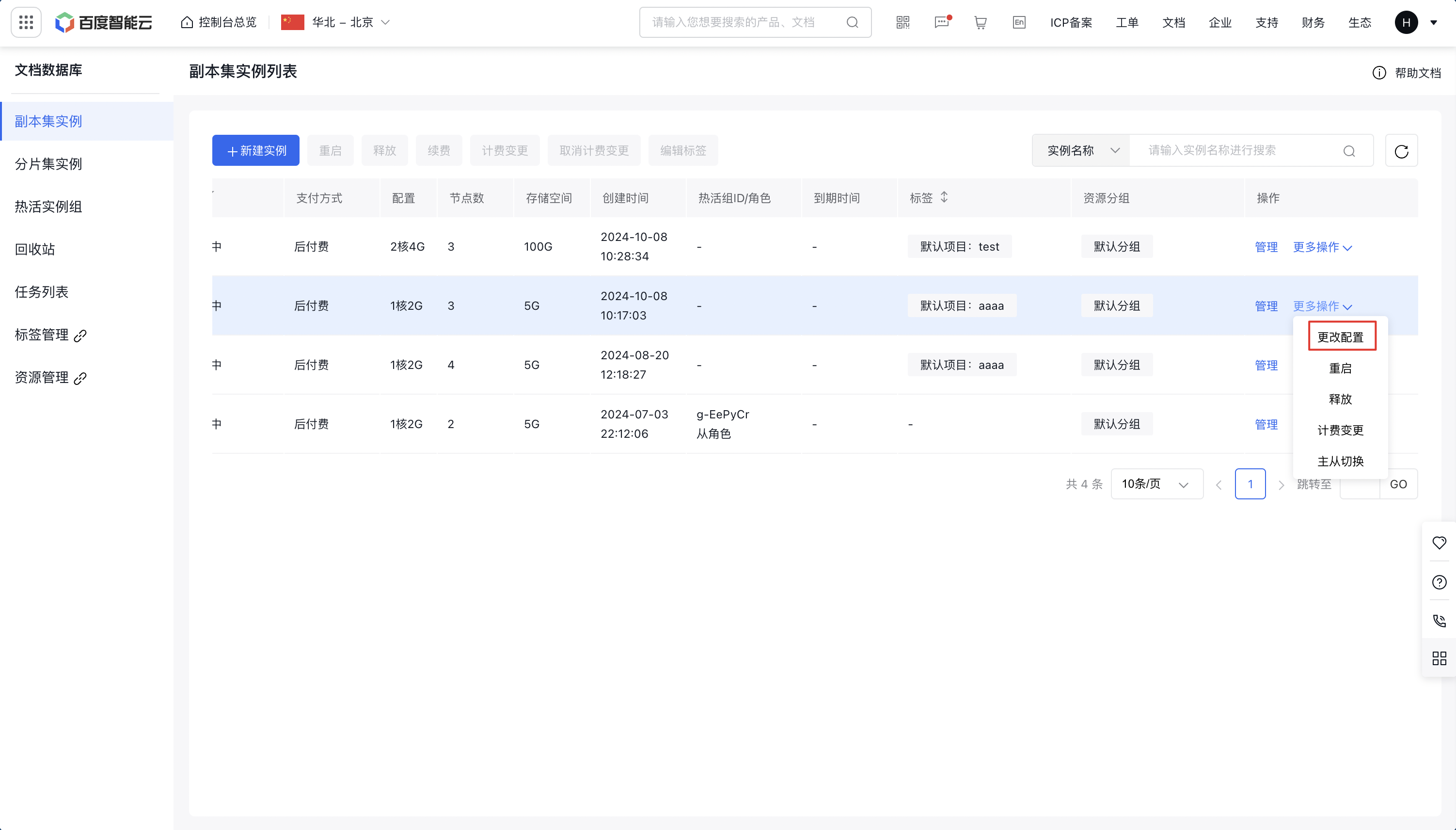The height and width of the screenshot is (830, 1456).
Task: Click the toolbar 重启 button
Action: point(331,150)
